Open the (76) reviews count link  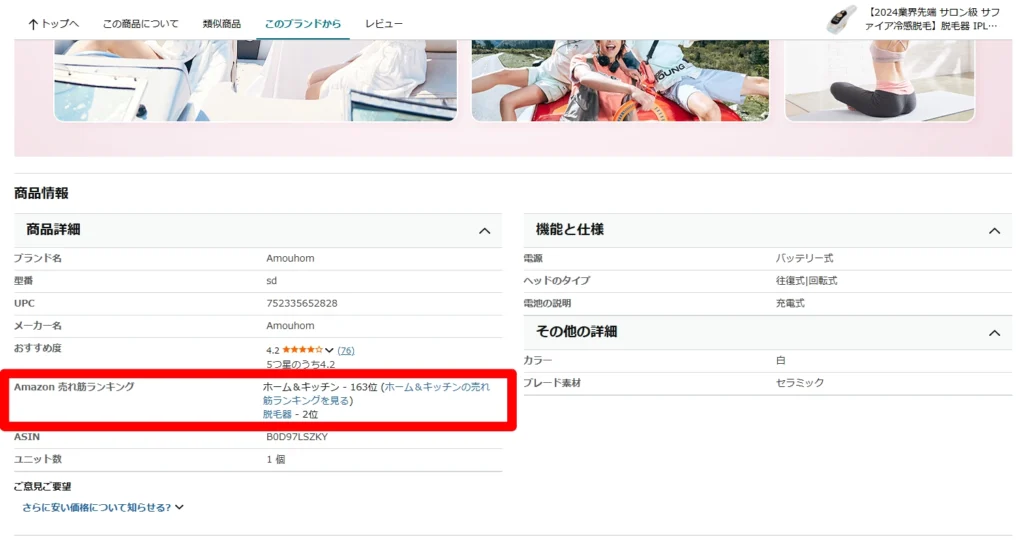pos(346,350)
